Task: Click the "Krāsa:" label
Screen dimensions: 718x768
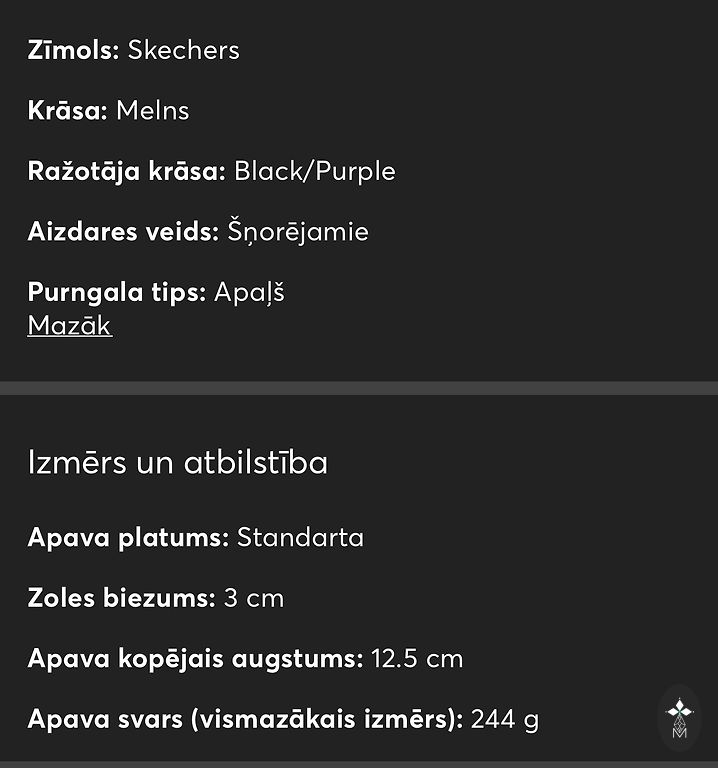Action: [67, 111]
